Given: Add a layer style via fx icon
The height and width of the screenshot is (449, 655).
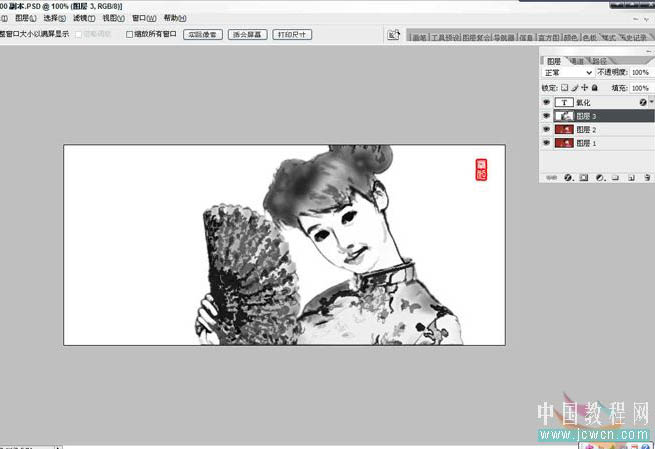Looking at the screenshot, I should coord(568,178).
